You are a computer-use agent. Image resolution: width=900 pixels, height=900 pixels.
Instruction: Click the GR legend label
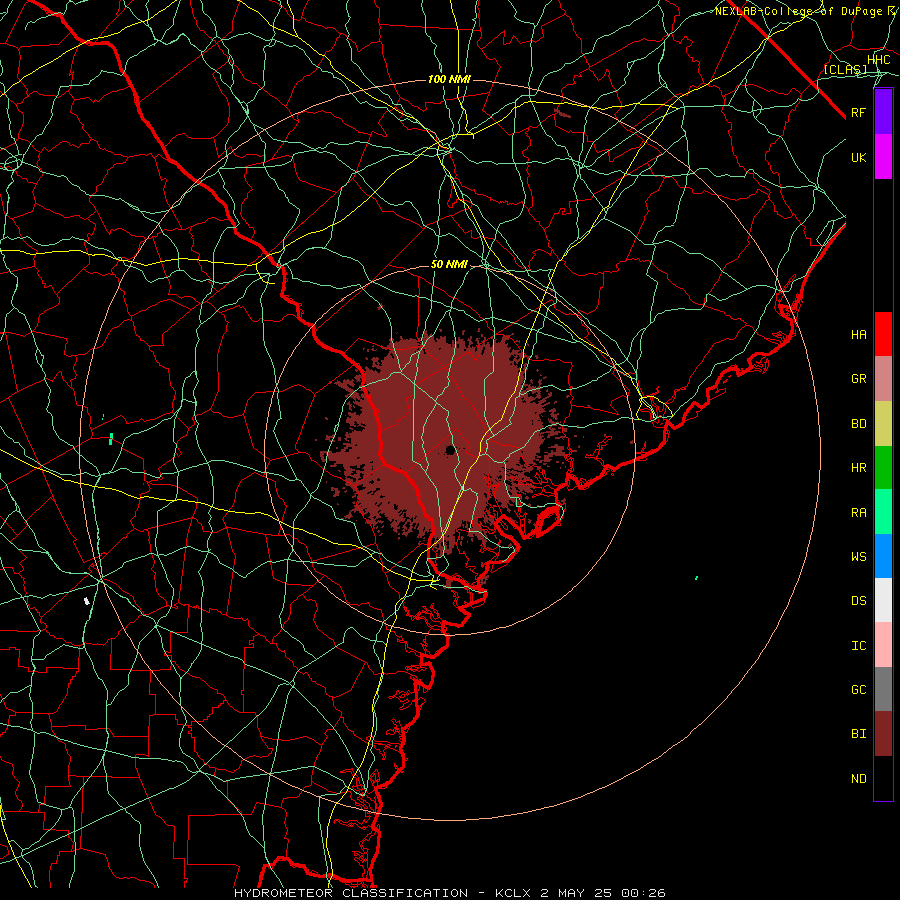click(858, 379)
